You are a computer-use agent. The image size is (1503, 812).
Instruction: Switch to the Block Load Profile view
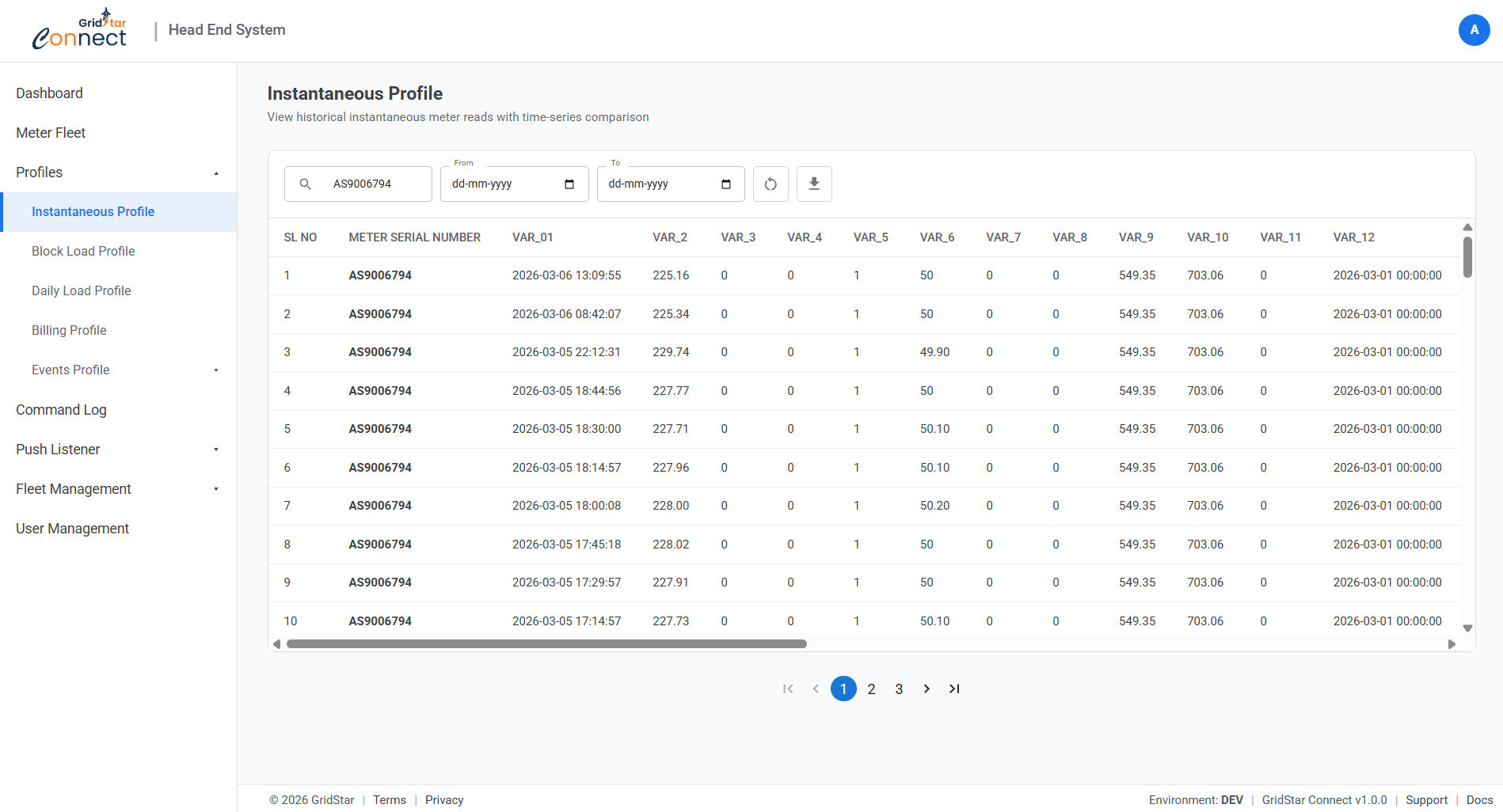click(83, 251)
